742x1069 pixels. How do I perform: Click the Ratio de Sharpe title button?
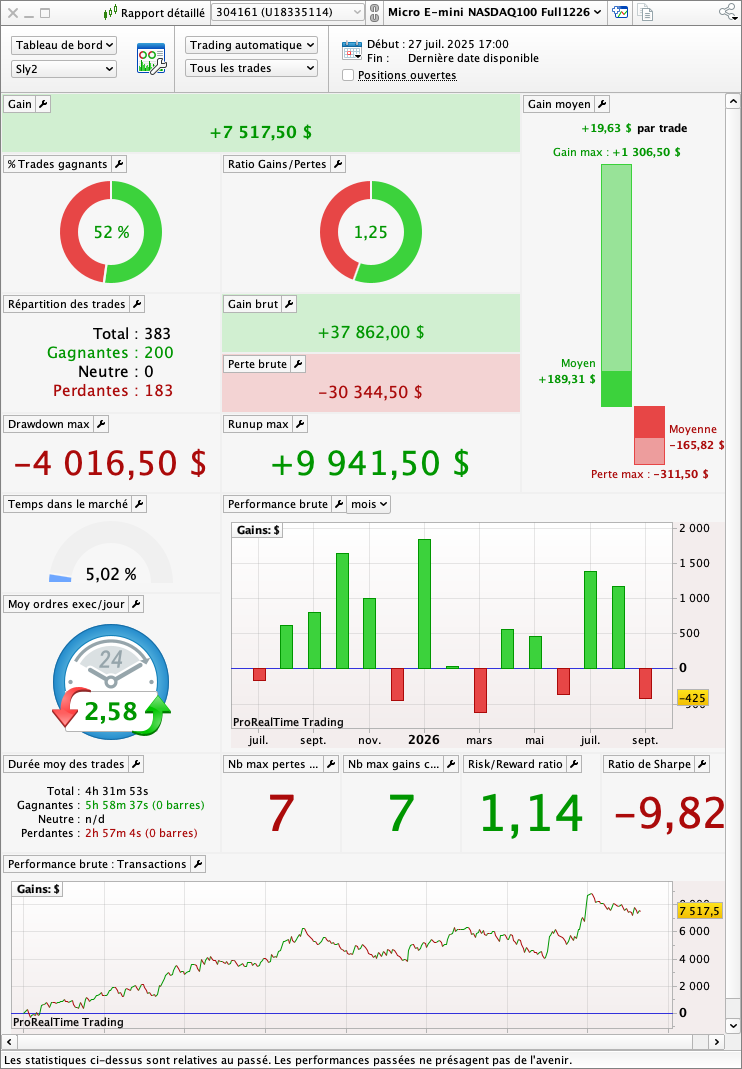click(x=649, y=764)
